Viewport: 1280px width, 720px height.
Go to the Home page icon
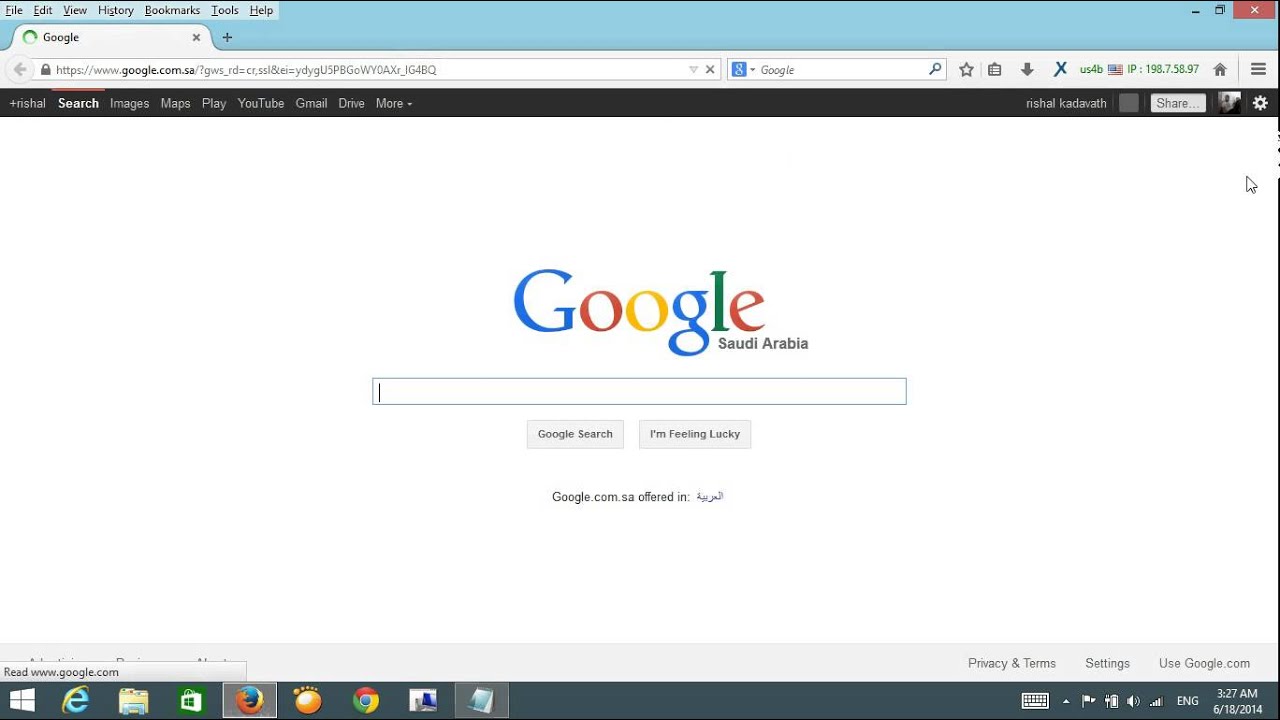(x=1220, y=70)
